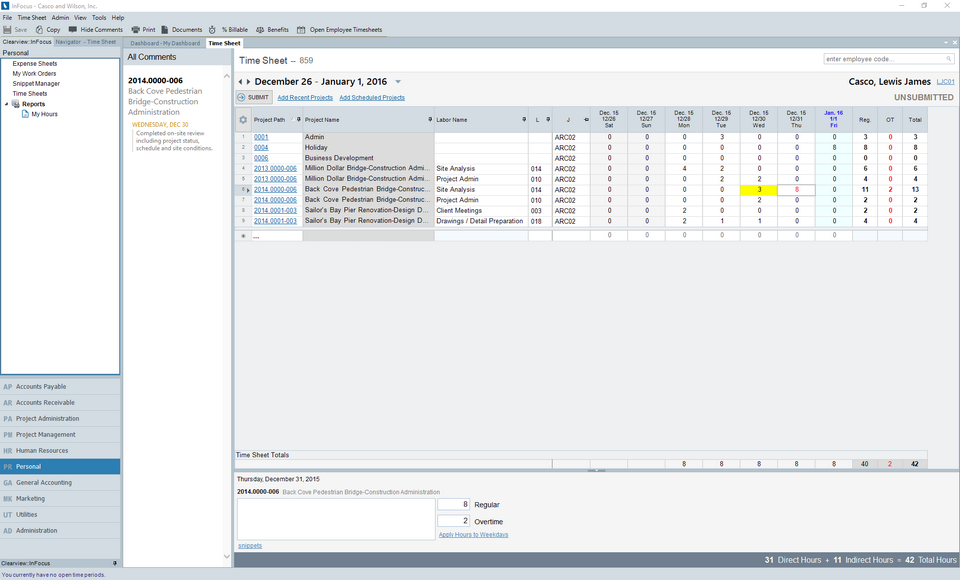Select the yellow Wednesday cell in row 6
This screenshot has width=960, height=580.
[759, 190]
